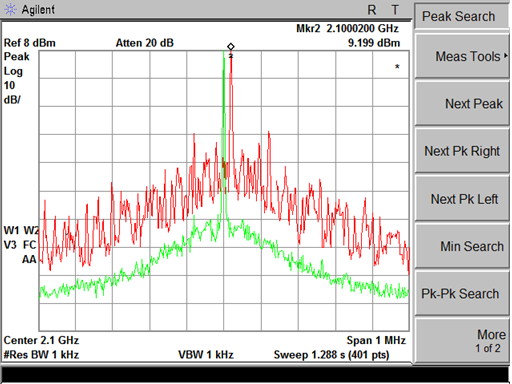Click the R remote indicator
The height and width of the screenshot is (384, 512).
coord(372,10)
